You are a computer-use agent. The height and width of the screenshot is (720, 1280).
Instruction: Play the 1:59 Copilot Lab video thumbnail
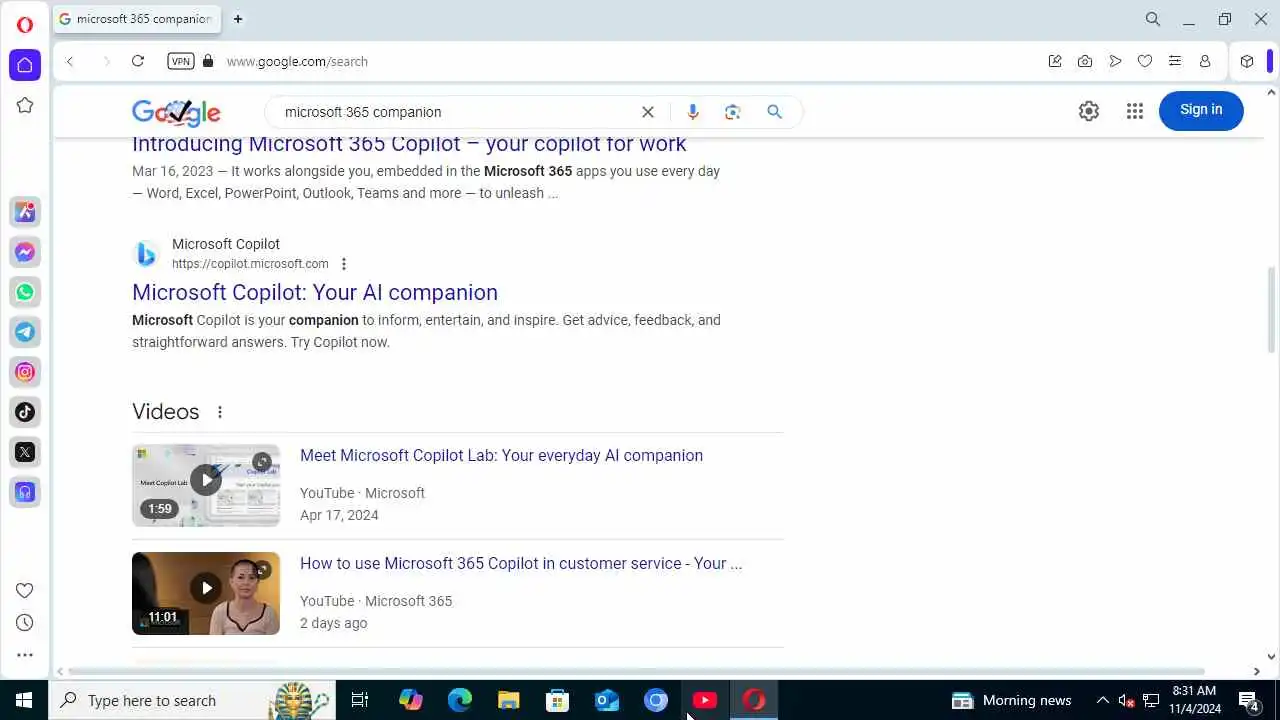[206, 485]
